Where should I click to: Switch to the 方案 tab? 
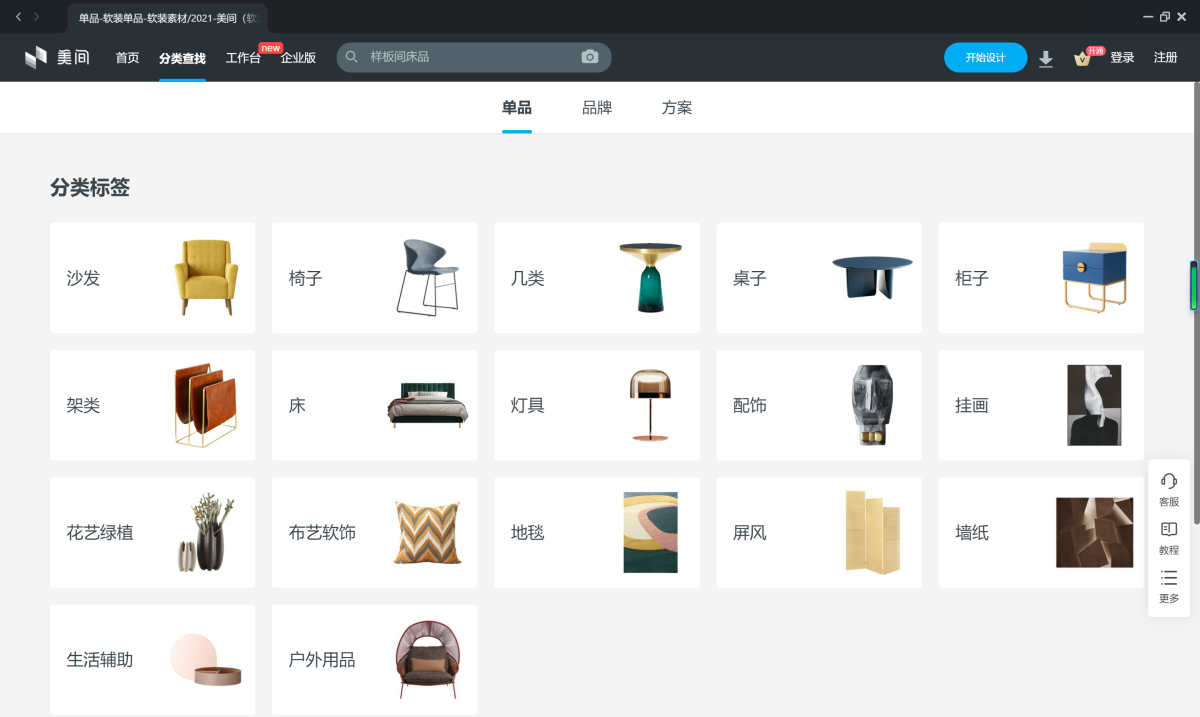pos(677,108)
